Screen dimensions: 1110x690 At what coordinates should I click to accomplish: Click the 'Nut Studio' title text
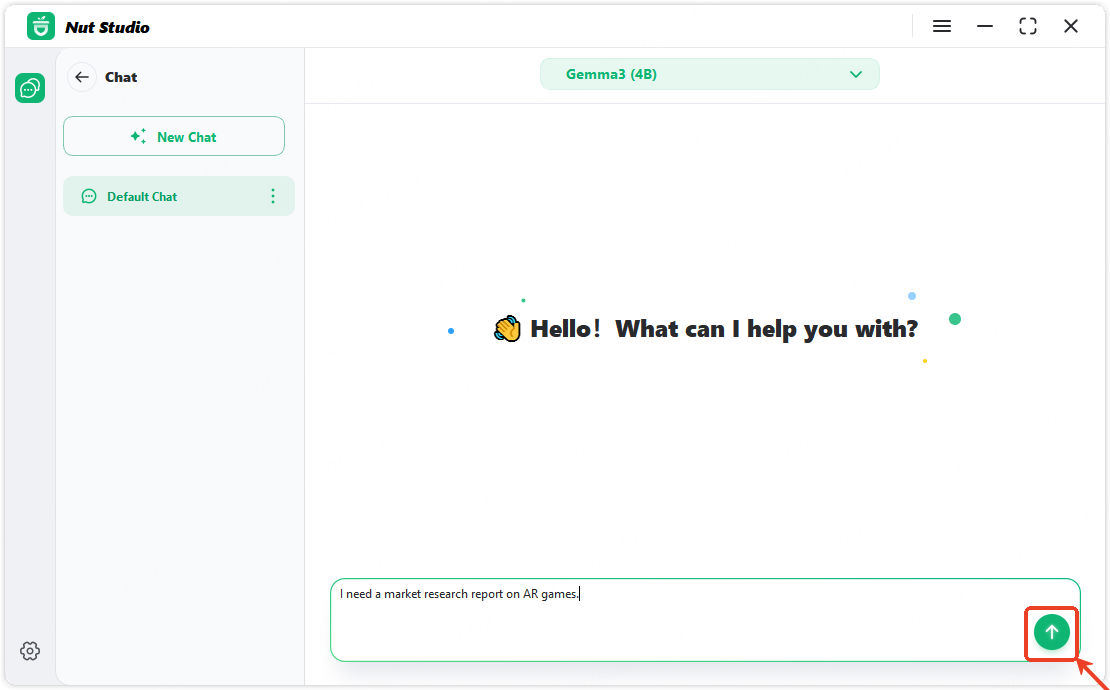pyautogui.click(x=108, y=28)
